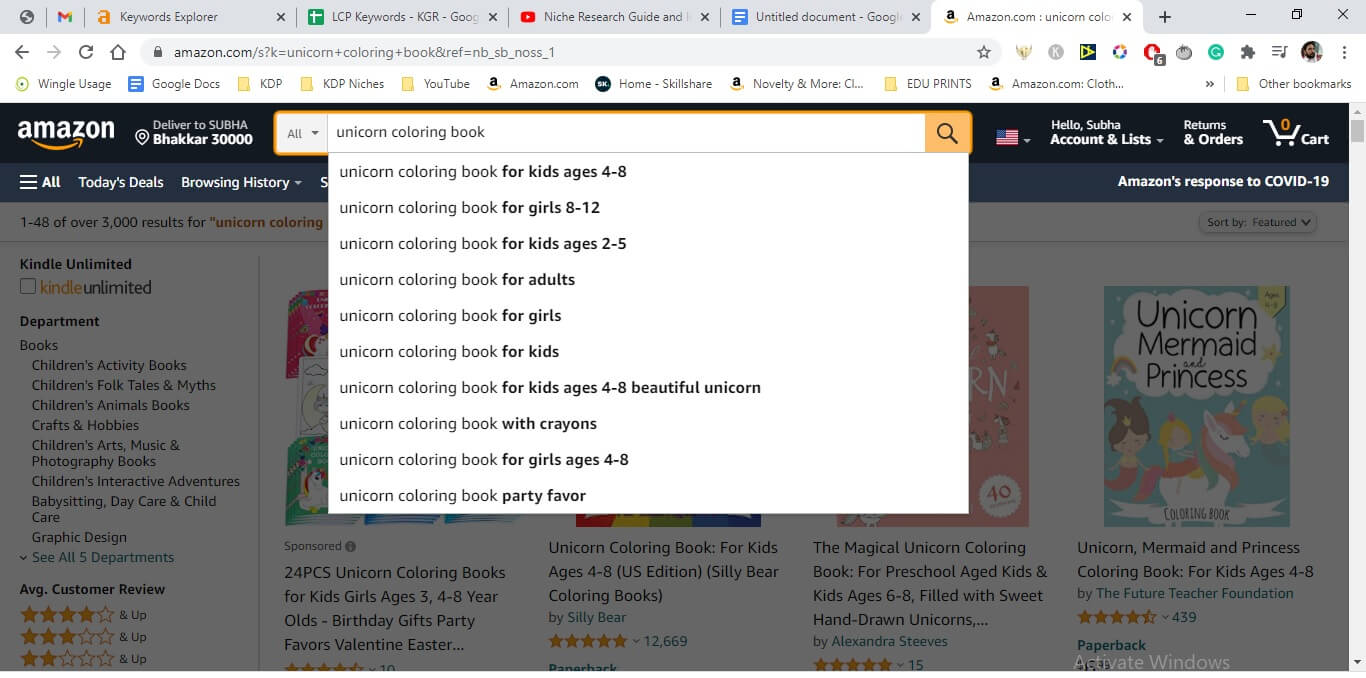Click the browser home icon

[118, 52]
